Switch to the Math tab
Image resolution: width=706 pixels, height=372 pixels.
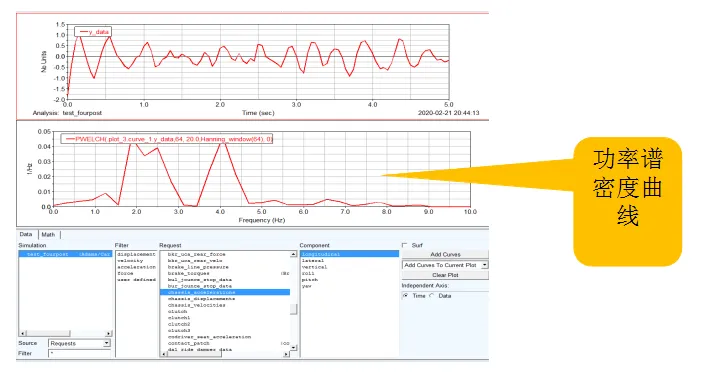click(x=48, y=235)
